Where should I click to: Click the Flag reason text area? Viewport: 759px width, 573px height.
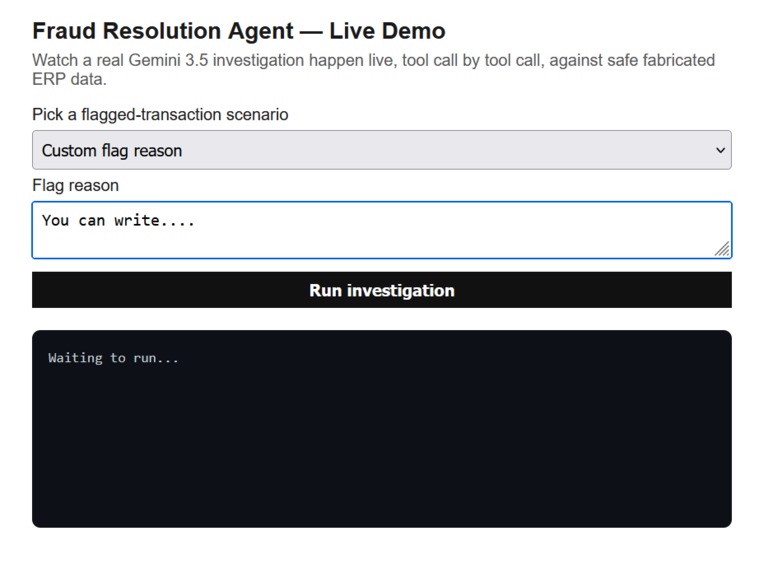point(381,230)
